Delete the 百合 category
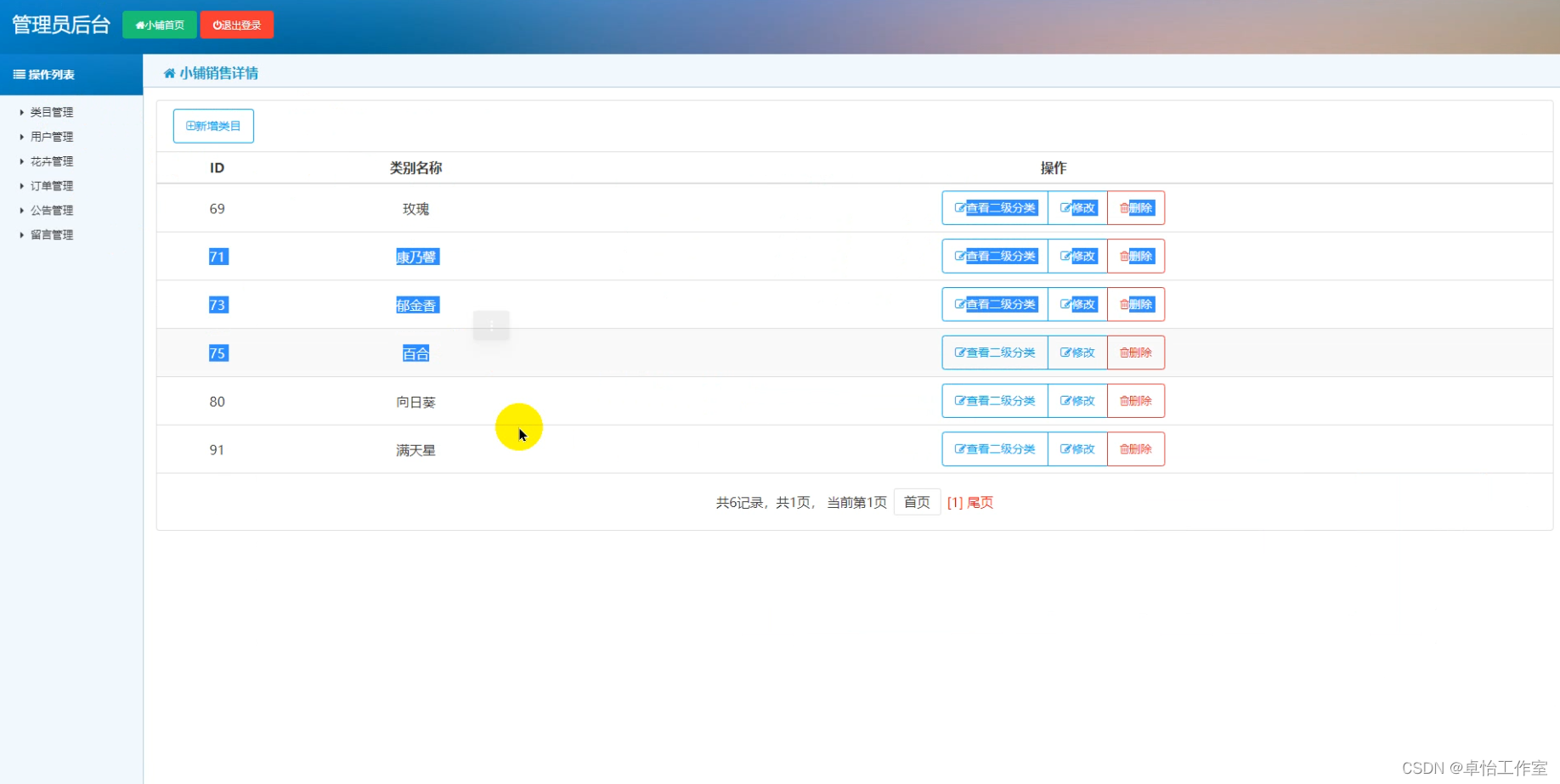The image size is (1560, 784). click(1136, 353)
